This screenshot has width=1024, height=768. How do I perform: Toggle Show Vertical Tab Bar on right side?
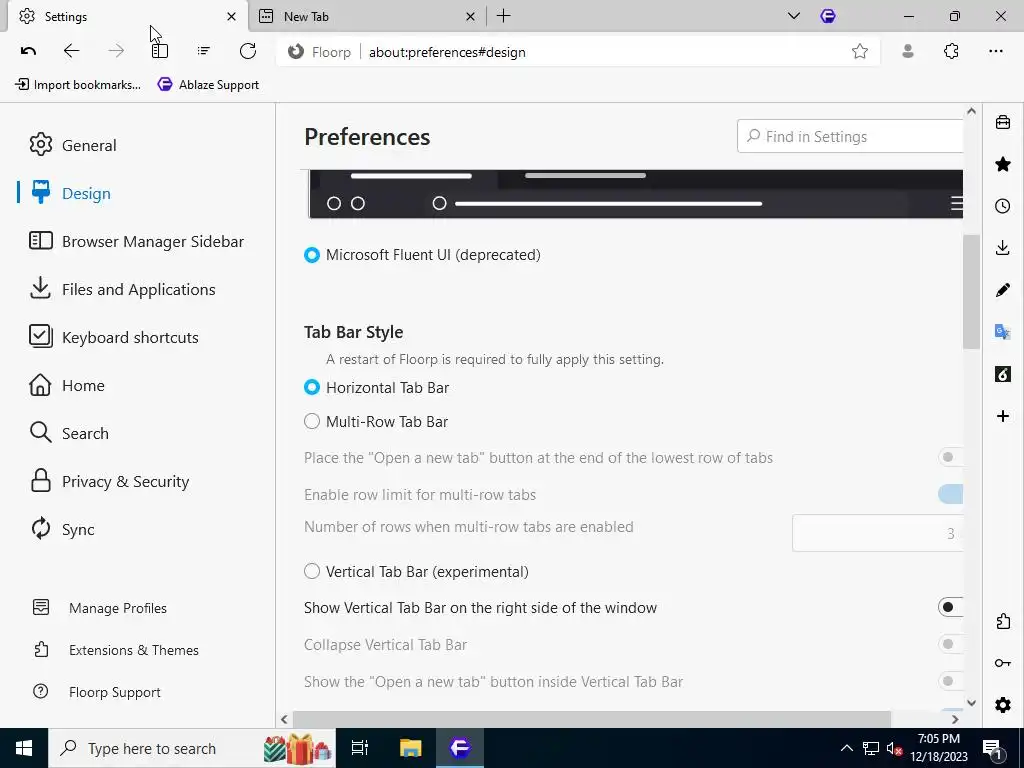(950, 607)
